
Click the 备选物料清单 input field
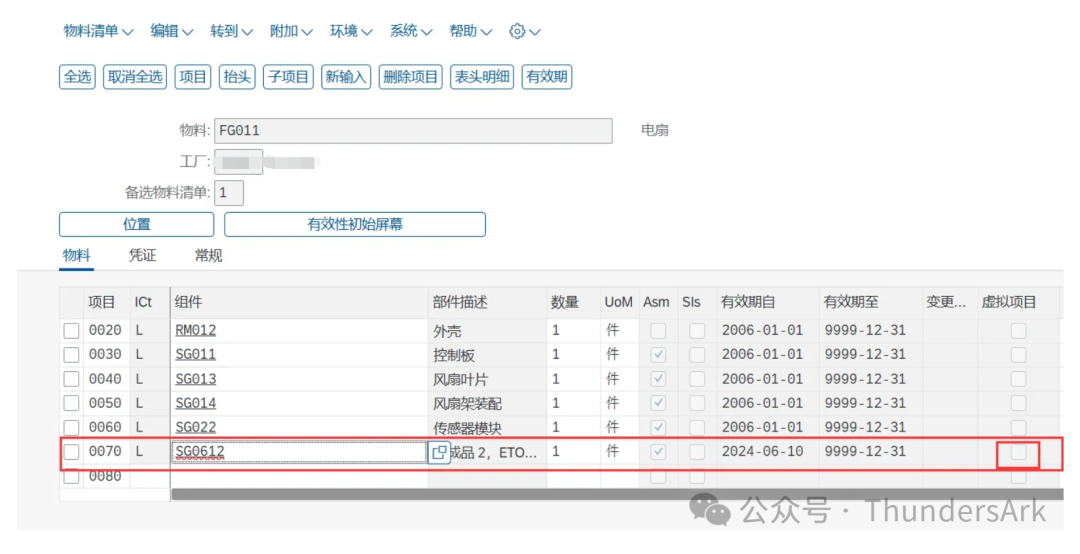click(229, 193)
